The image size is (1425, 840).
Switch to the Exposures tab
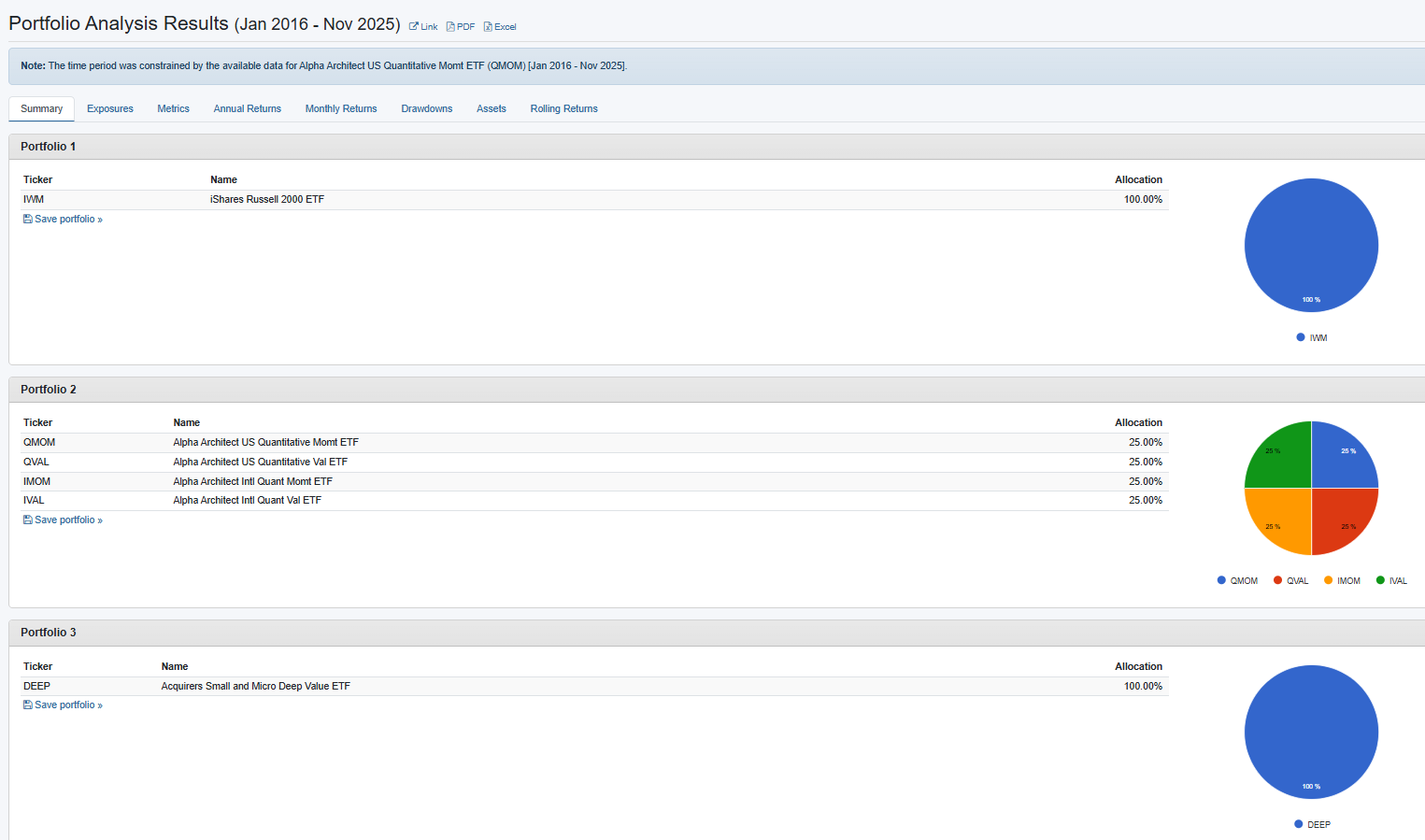click(110, 108)
